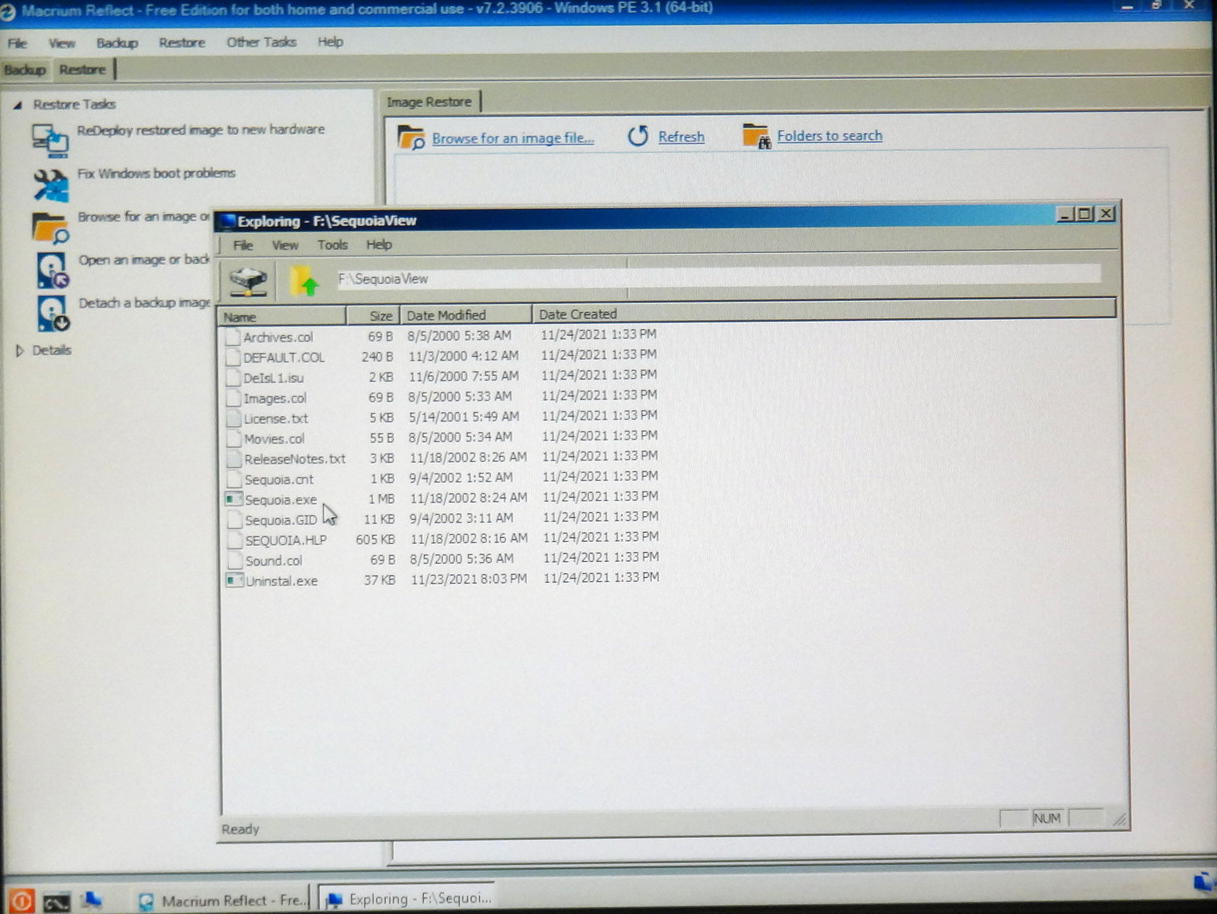
Task: Open the File menu in Macrium Reflect
Action: click(17, 44)
